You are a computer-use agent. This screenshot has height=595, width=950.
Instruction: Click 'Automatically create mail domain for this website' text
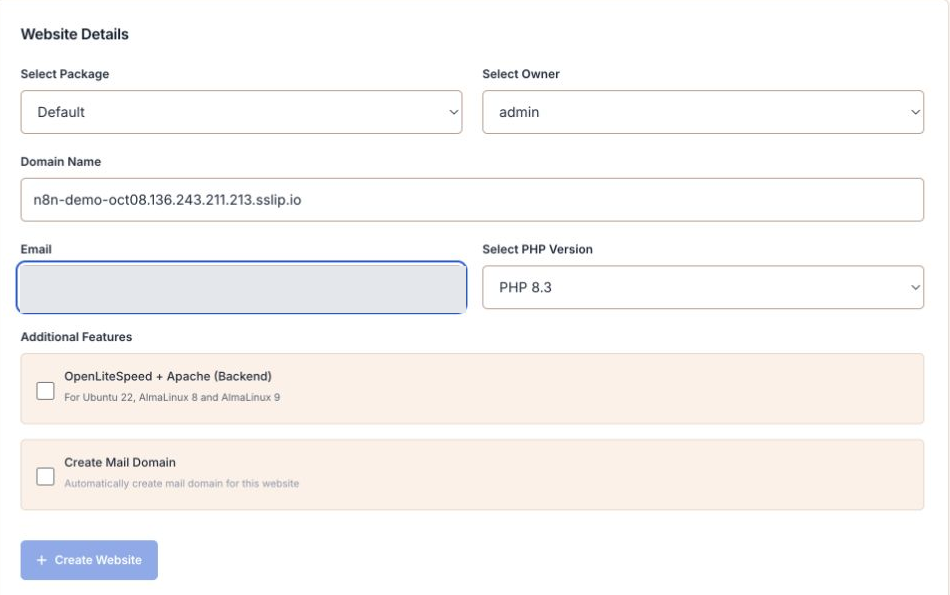click(182, 484)
